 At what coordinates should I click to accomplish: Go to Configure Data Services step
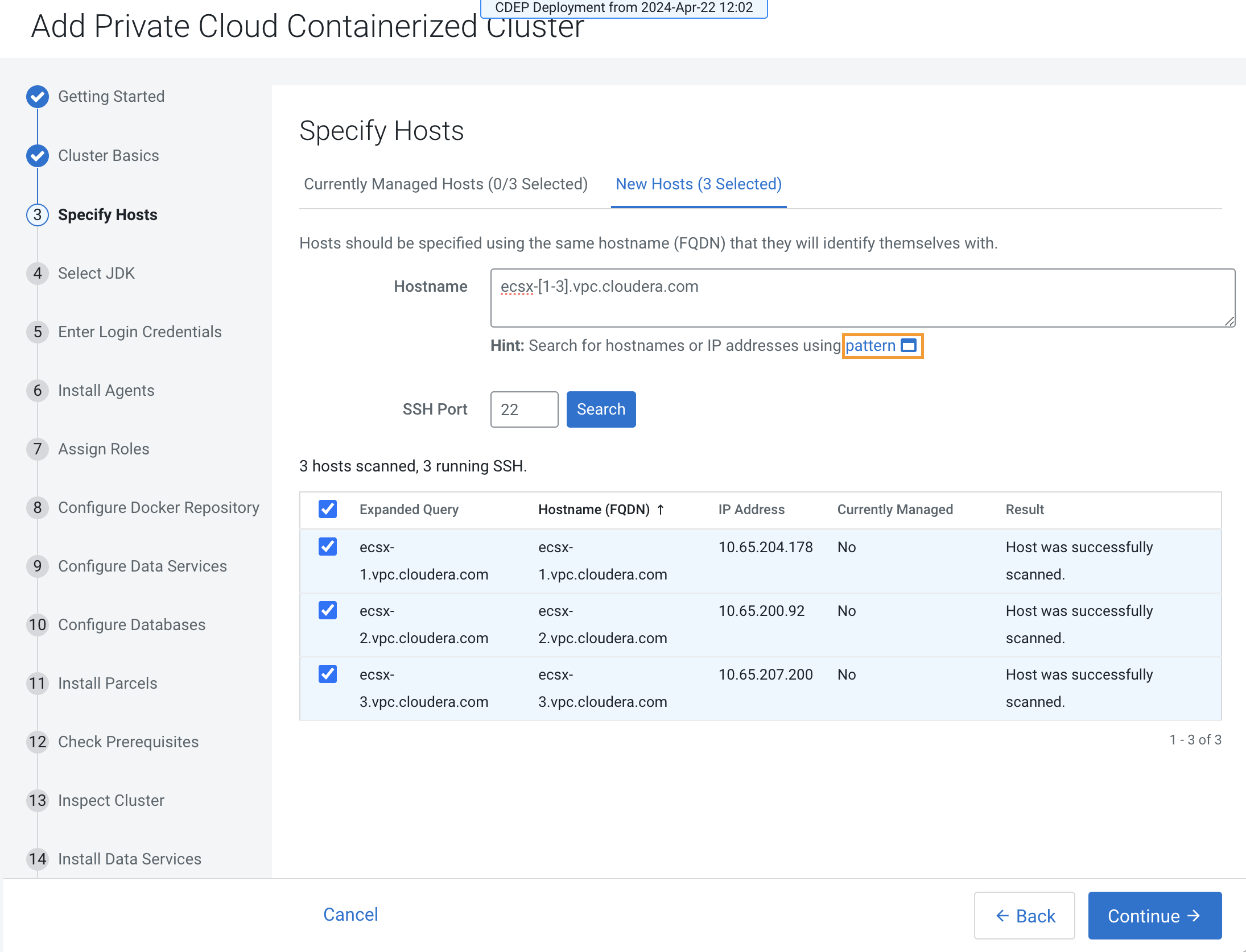(142, 566)
